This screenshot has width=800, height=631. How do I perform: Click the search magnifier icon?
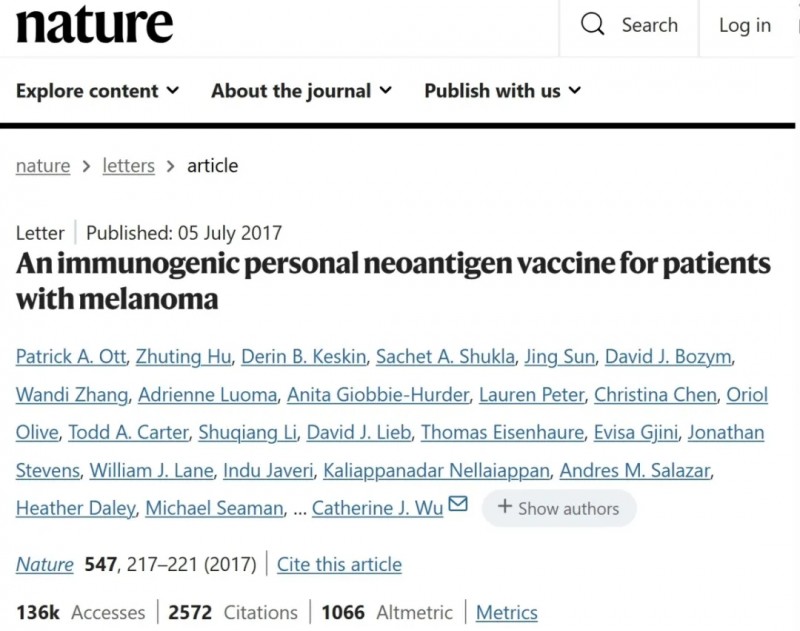coord(593,25)
